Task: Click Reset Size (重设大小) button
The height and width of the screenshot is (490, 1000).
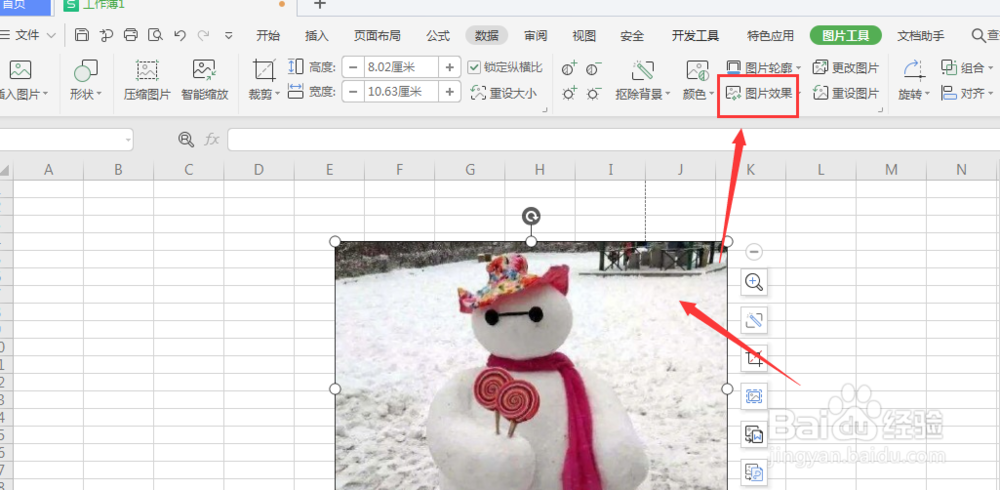Action: (503, 93)
